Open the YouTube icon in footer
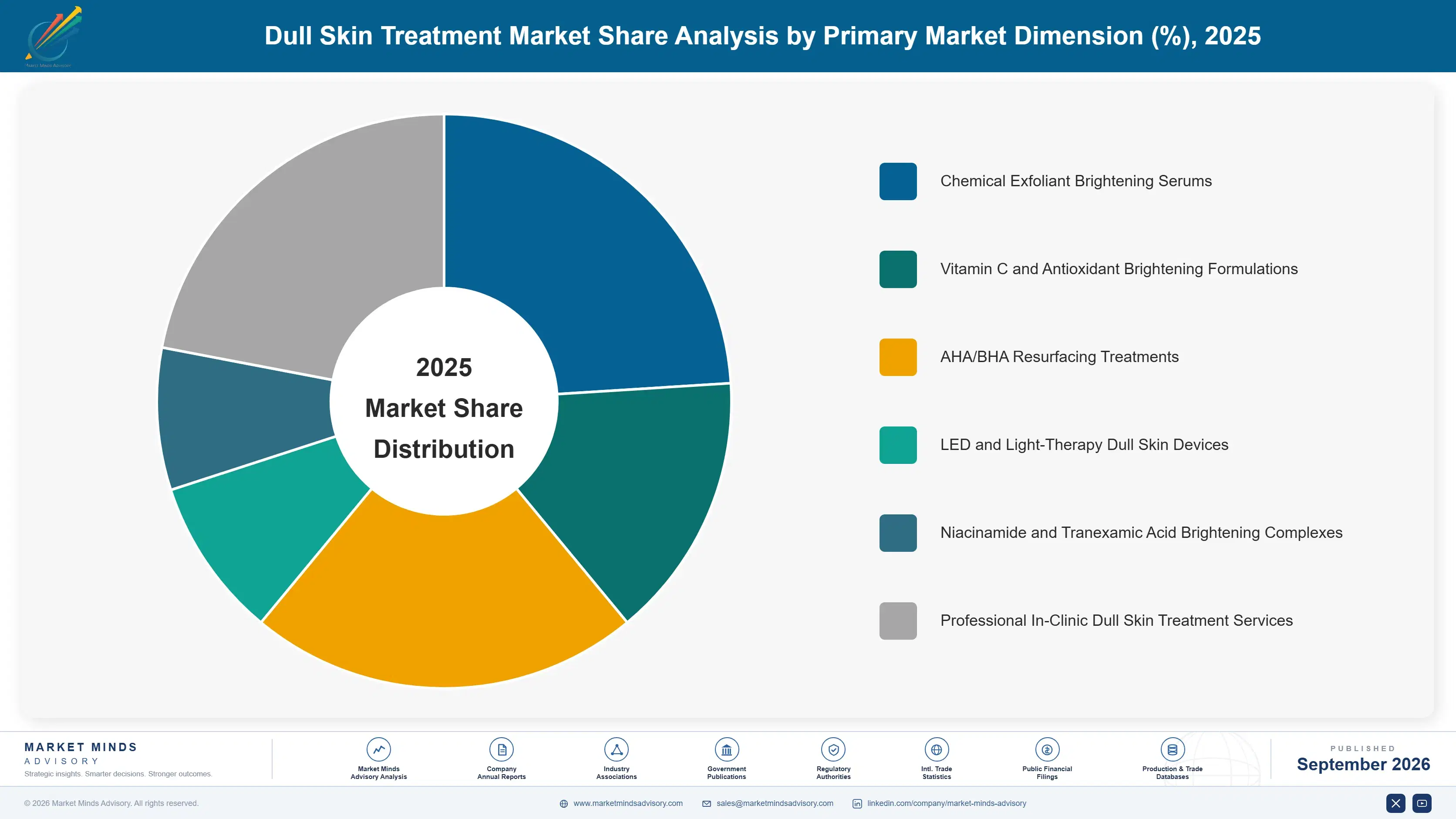The image size is (1456, 819). coord(1422,803)
